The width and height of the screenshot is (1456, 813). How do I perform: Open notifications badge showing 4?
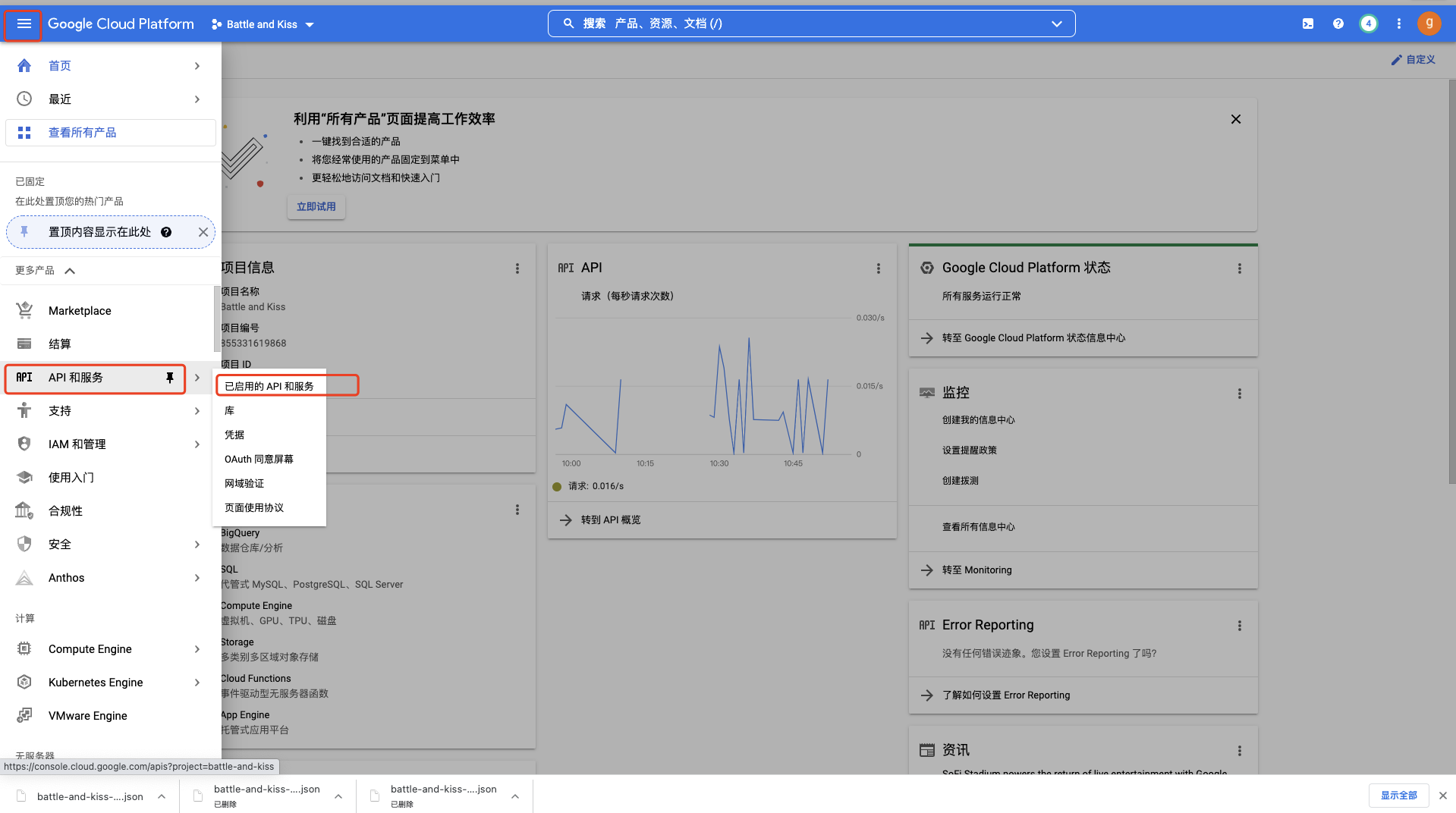(1369, 24)
